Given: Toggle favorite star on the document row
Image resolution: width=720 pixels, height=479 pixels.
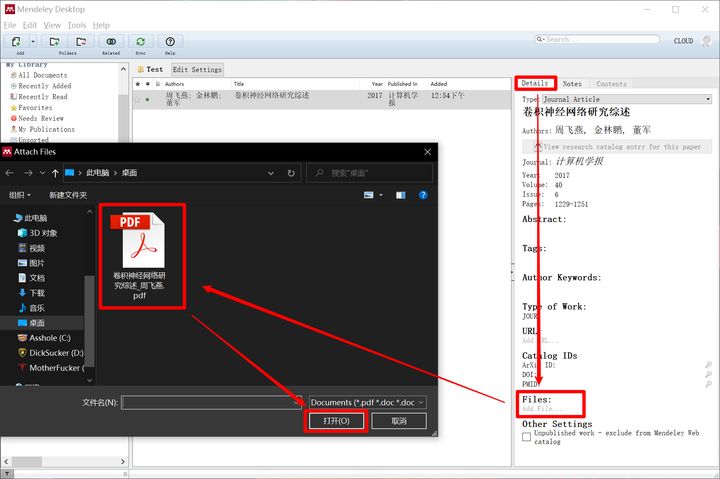Looking at the screenshot, I should click(x=138, y=99).
